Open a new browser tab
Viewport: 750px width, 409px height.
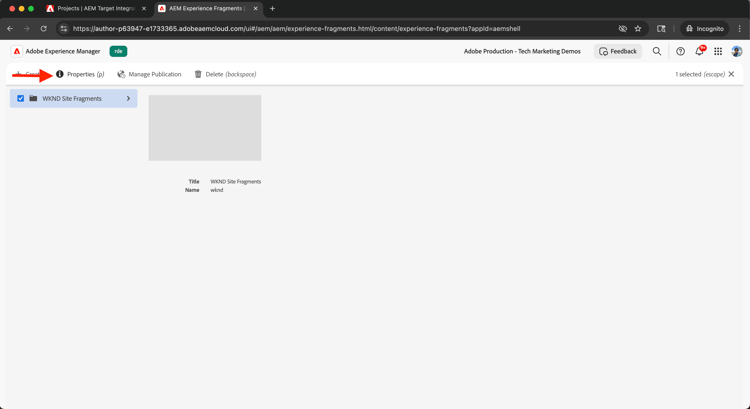point(272,9)
